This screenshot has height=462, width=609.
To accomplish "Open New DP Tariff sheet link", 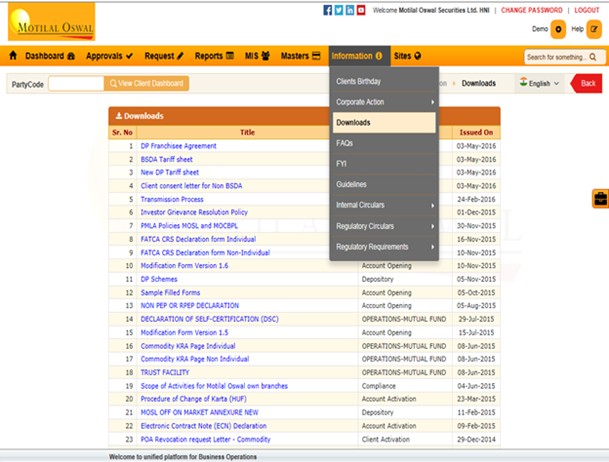I will (170, 172).
